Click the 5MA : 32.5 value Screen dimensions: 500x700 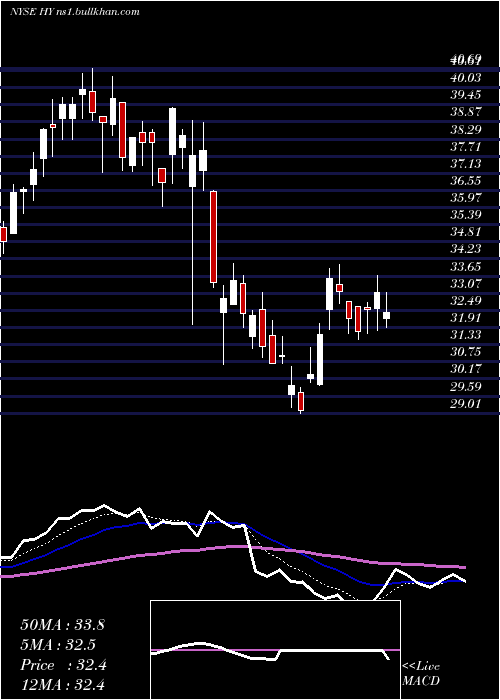58,645
